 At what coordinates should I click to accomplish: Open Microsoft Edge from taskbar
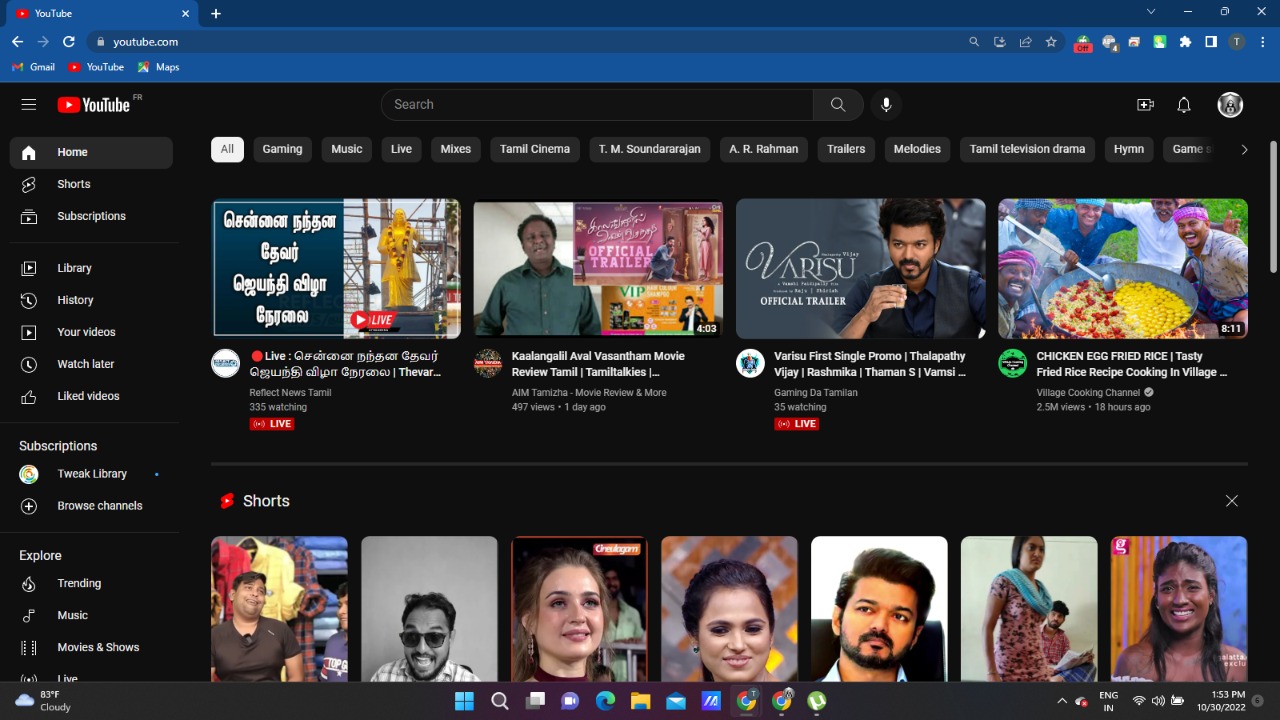605,701
